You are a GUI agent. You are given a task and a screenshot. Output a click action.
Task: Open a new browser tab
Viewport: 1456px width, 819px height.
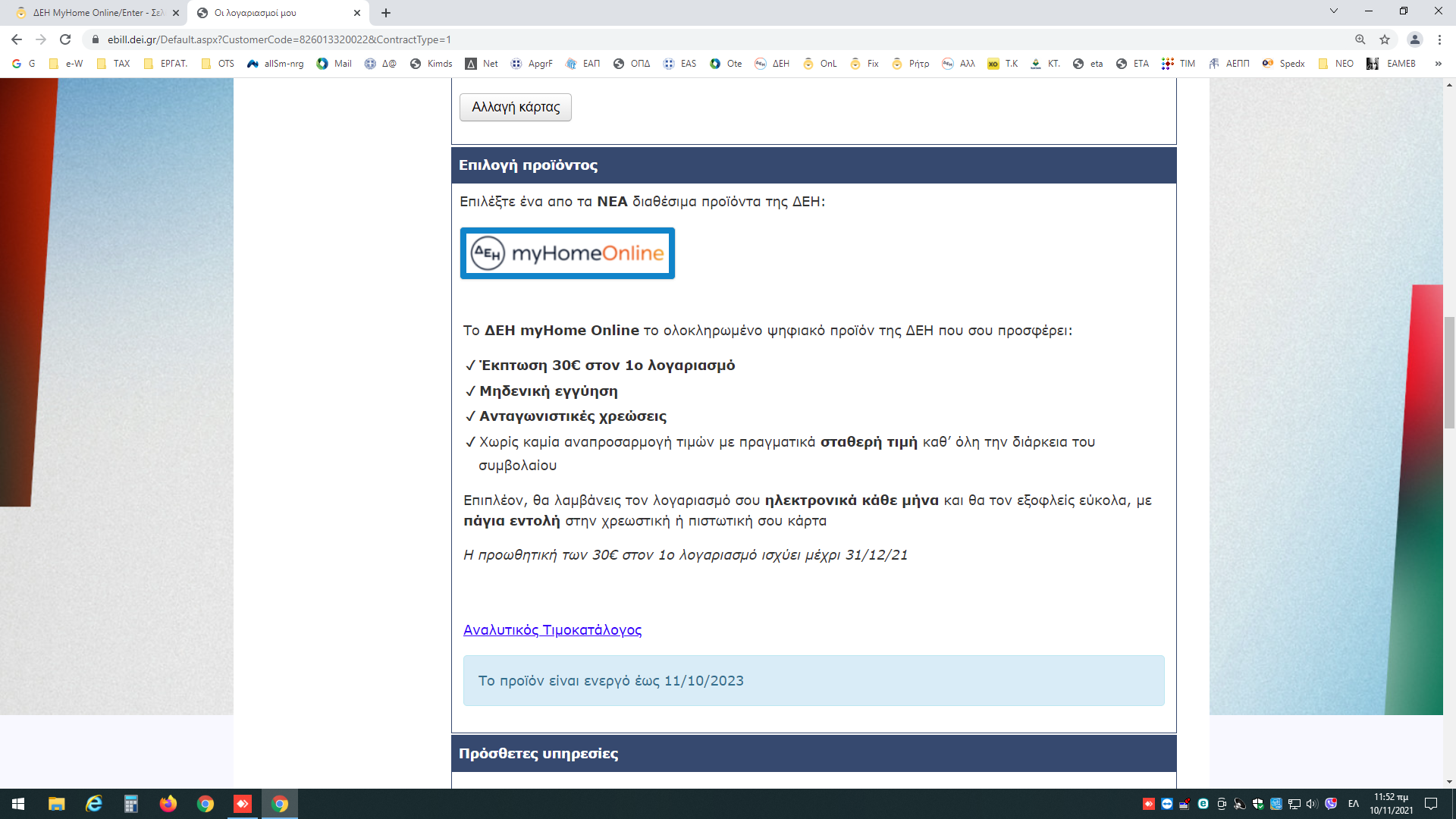(386, 13)
